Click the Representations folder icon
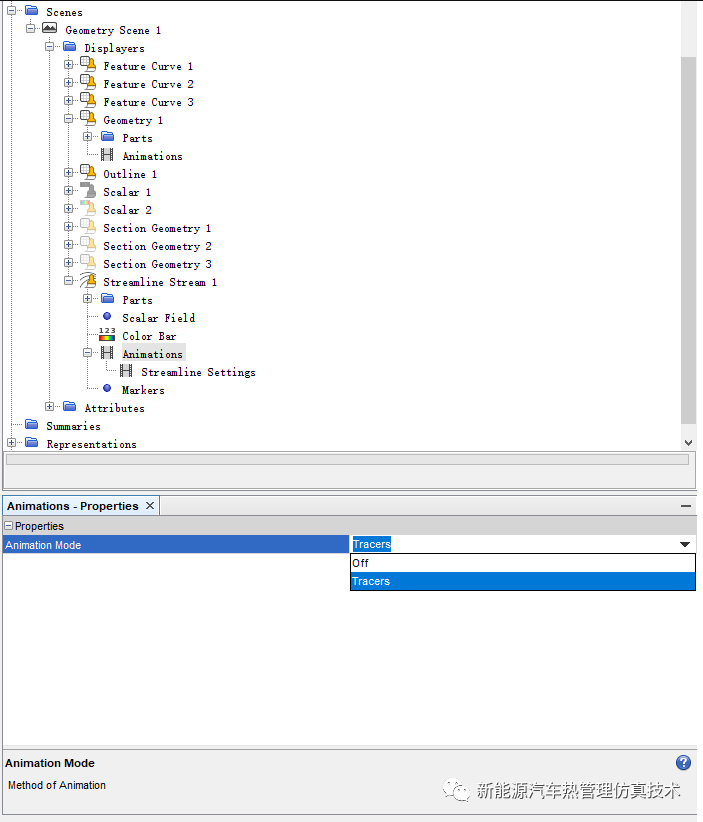The height and width of the screenshot is (822, 703). [31, 442]
